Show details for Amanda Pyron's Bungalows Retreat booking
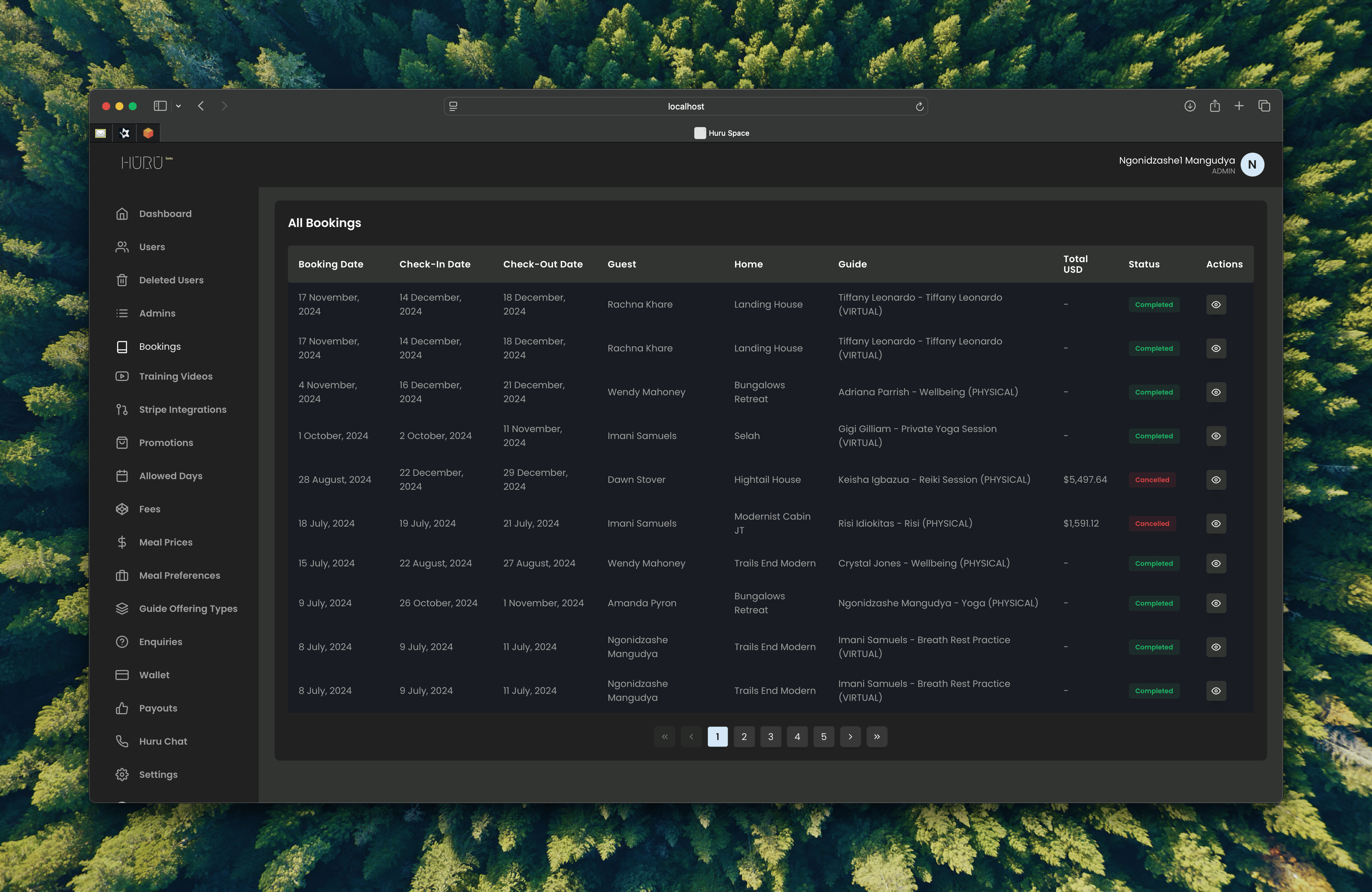Viewport: 1372px width, 892px height. tap(1216, 603)
